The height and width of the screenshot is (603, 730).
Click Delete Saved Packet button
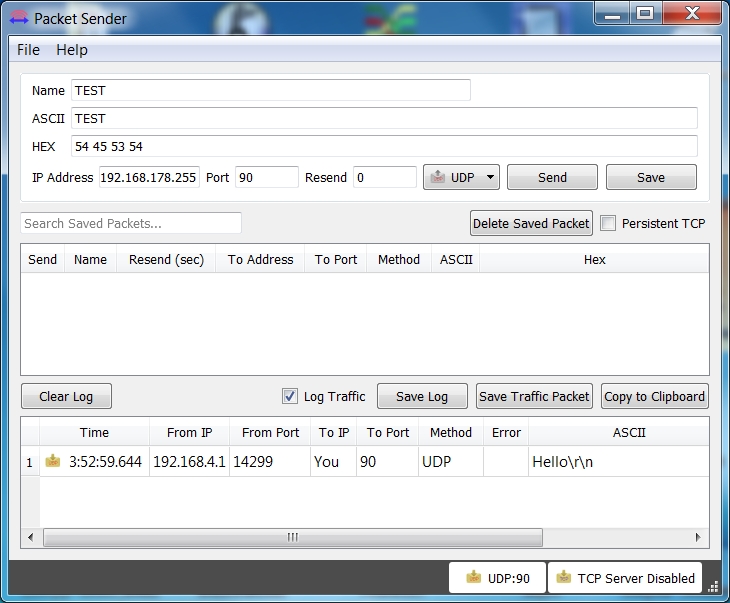531,223
